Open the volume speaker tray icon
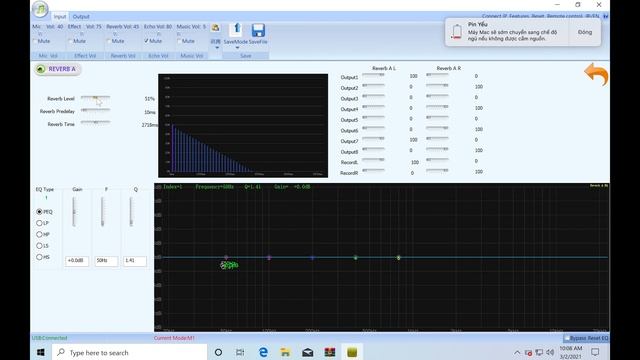 point(550,352)
